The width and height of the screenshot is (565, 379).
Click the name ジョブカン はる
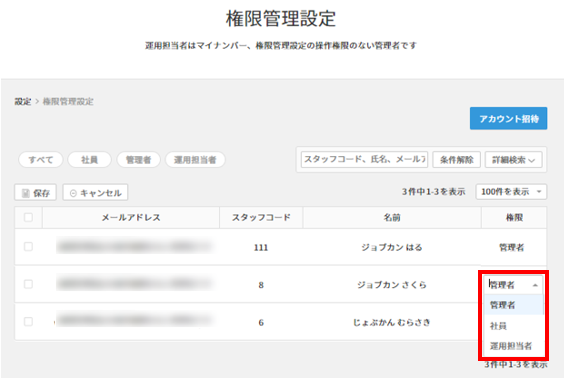click(x=392, y=248)
